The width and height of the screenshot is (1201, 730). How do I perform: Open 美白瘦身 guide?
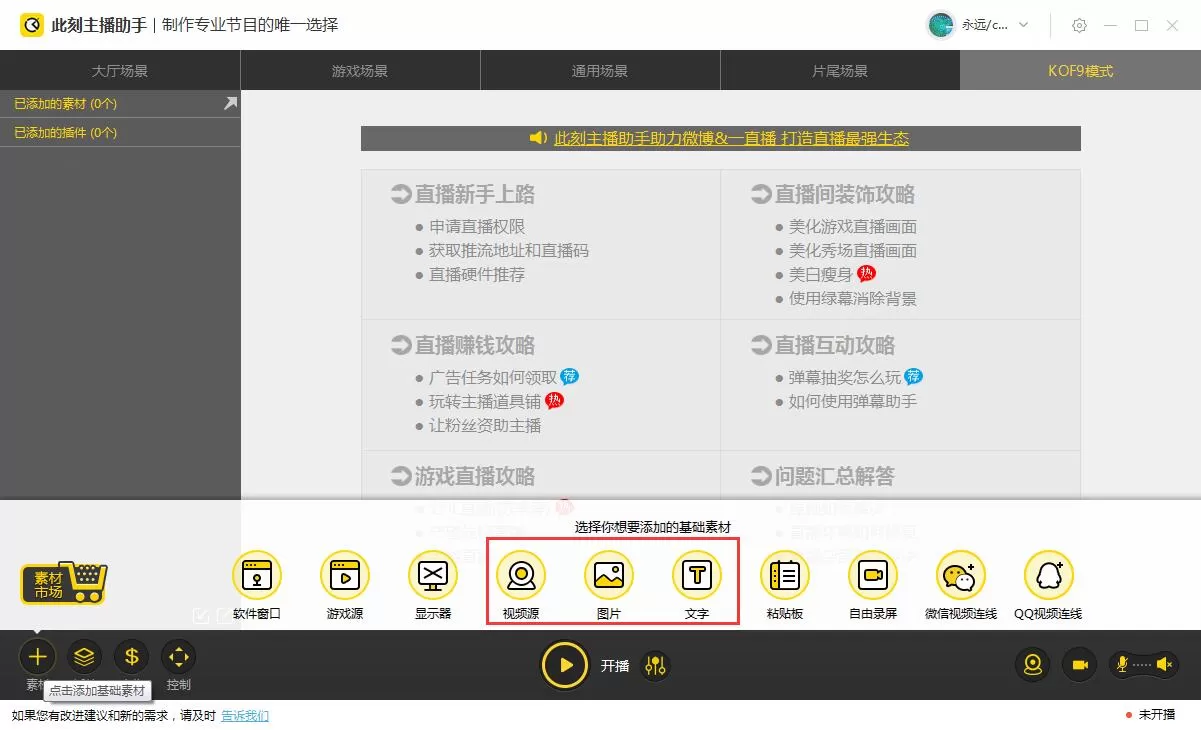click(x=821, y=275)
